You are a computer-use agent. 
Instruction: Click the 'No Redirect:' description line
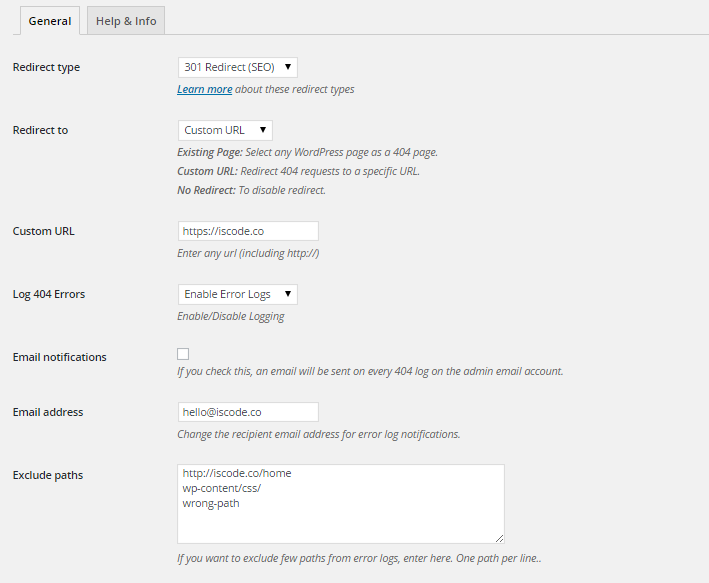click(x=251, y=190)
